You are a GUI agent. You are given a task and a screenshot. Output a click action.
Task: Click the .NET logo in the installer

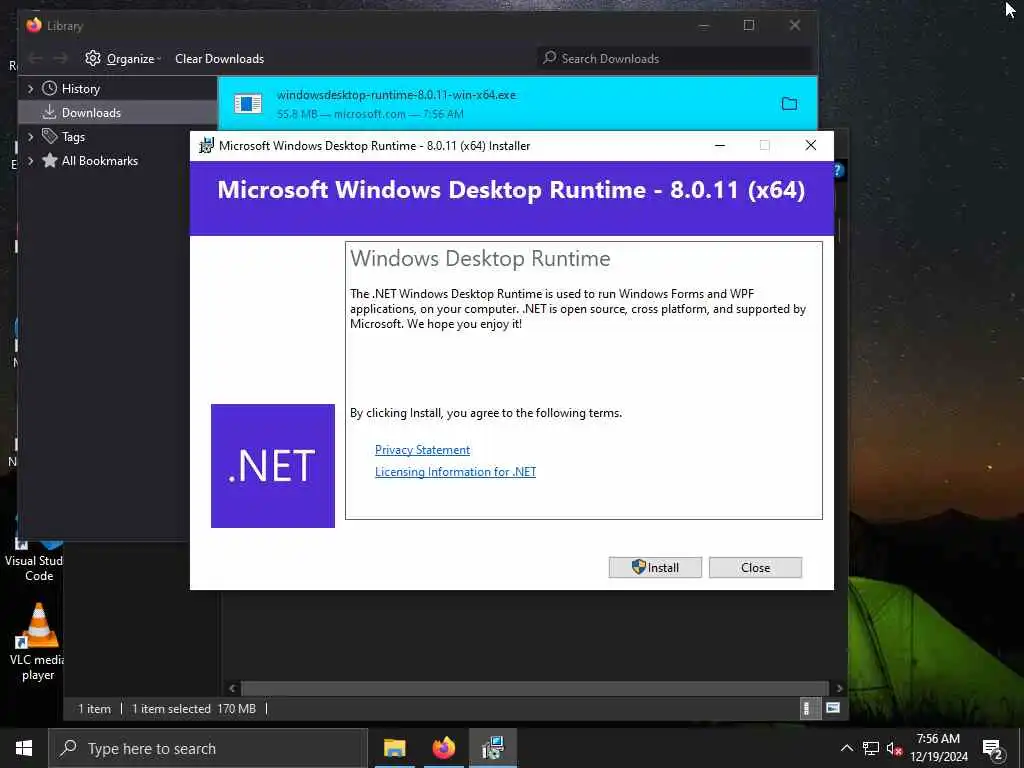[x=273, y=466]
